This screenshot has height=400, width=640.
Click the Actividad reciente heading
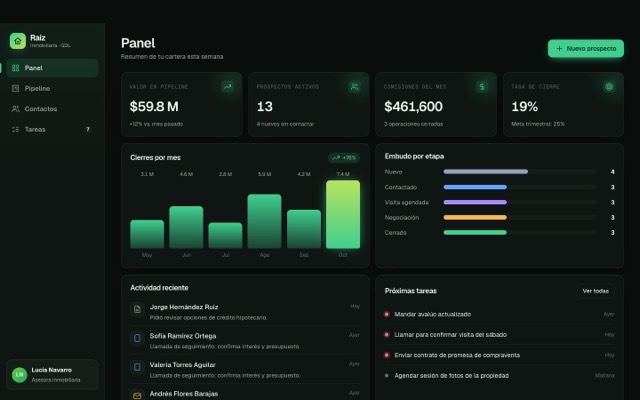pos(159,288)
